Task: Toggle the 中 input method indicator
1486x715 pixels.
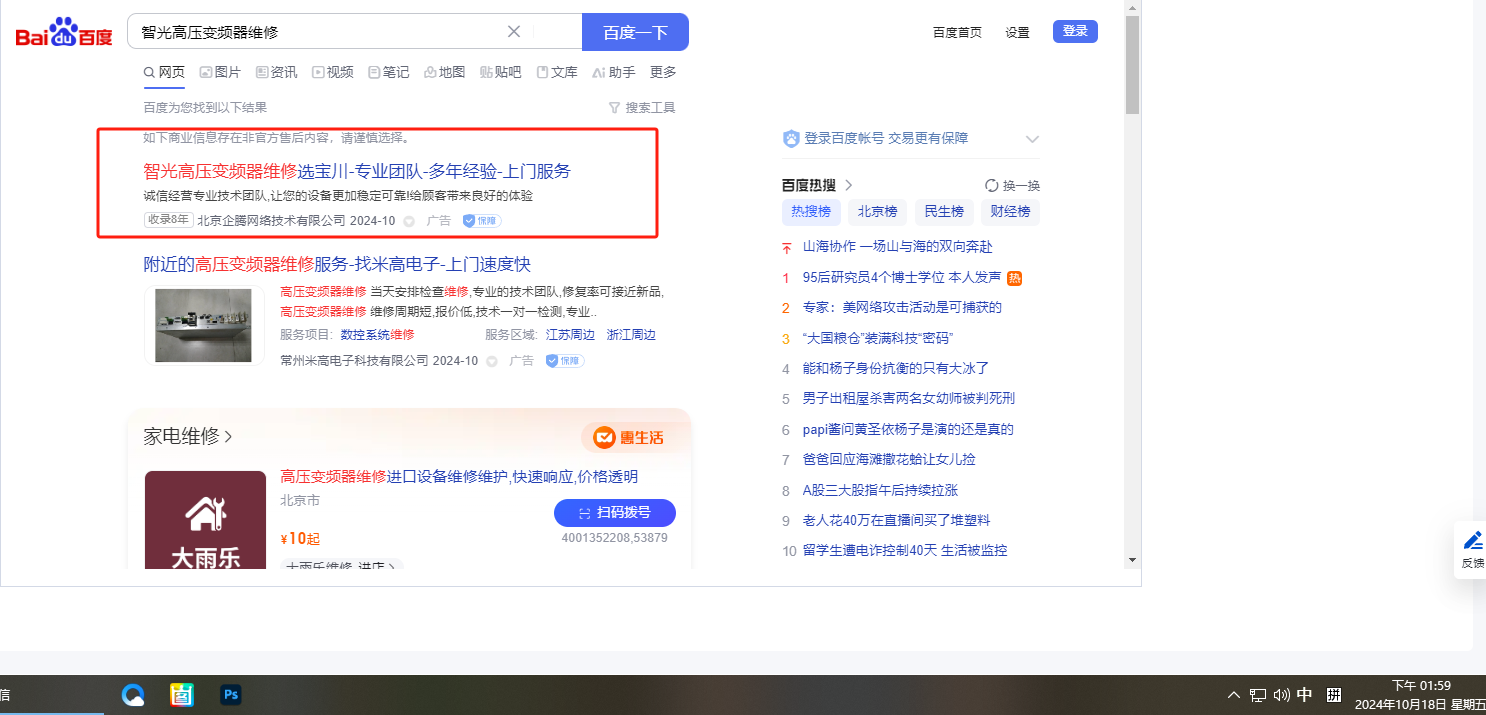Action: tap(1305, 695)
